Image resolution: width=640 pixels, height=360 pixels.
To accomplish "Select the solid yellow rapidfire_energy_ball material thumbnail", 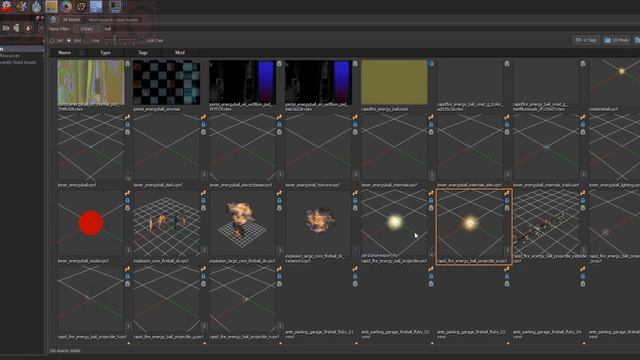I will (x=394, y=82).
